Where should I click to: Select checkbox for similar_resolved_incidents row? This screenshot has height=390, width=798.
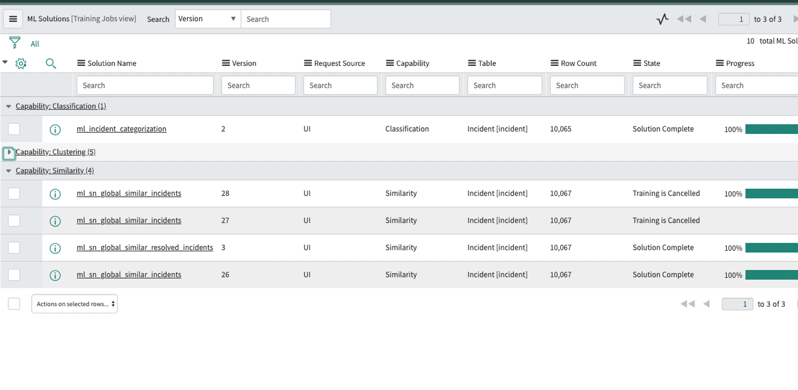[x=14, y=247]
